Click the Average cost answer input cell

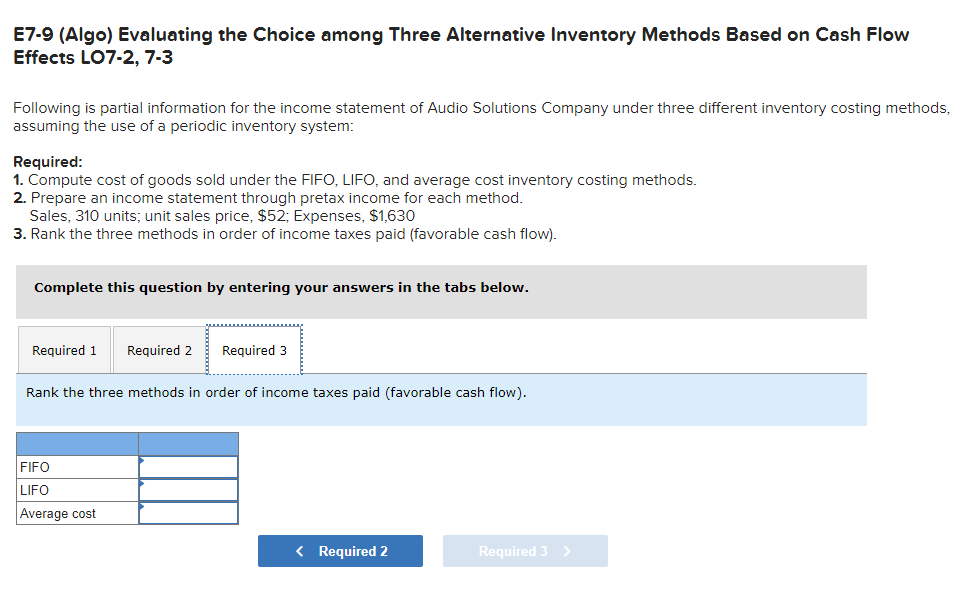coord(190,513)
